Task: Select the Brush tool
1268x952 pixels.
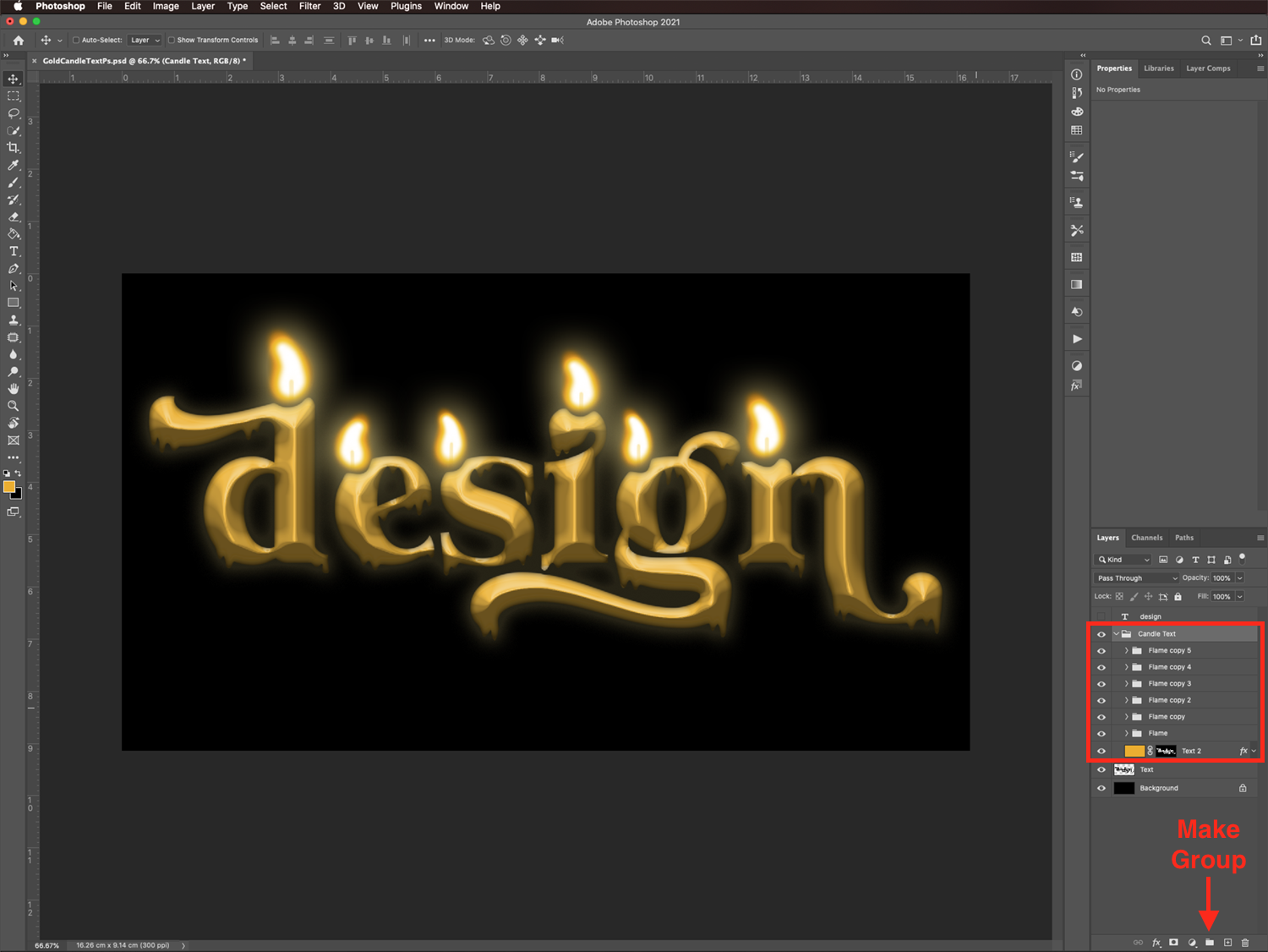Action: tap(14, 183)
